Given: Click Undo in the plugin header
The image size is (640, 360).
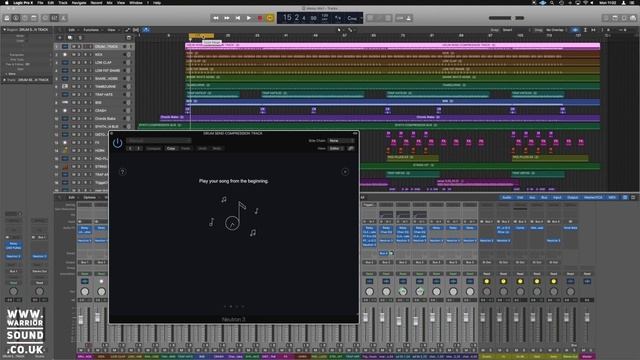Looking at the screenshot, I should [202, 149].
